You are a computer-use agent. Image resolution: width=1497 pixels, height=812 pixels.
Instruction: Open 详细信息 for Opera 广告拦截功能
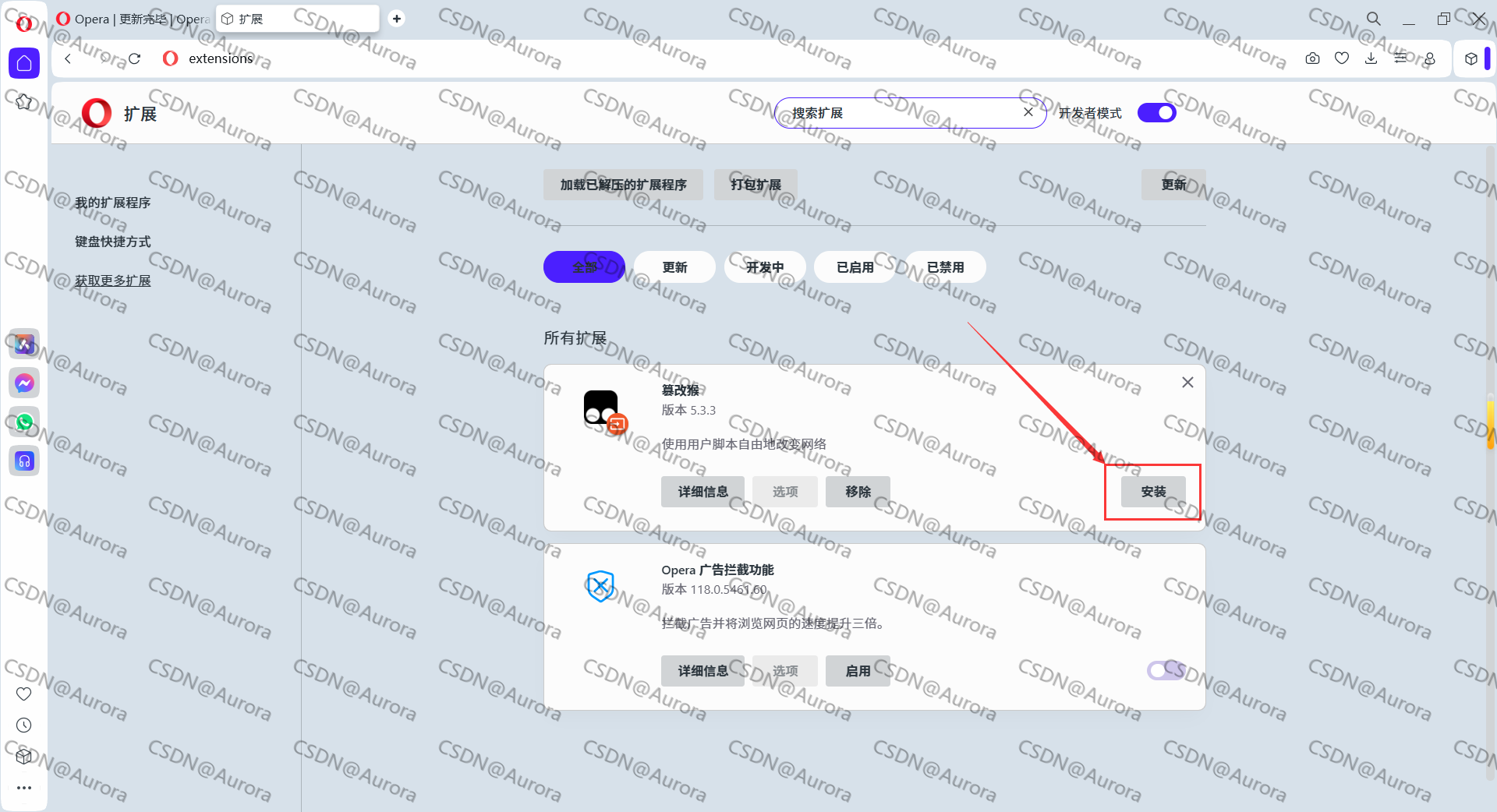coord(702,671)
